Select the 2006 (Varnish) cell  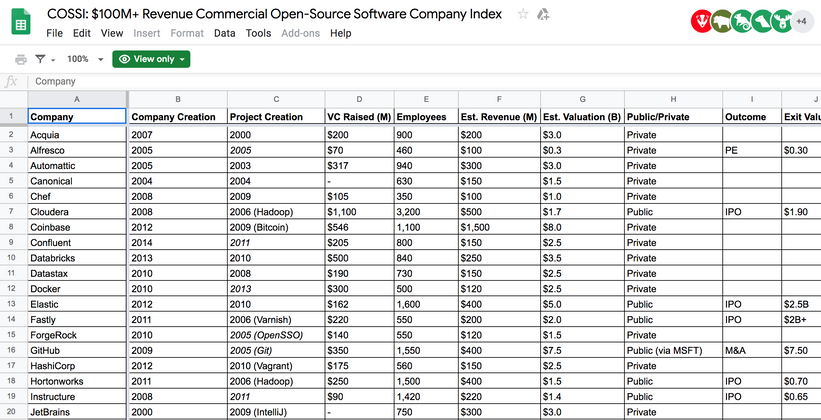click(x=276, y=319)
